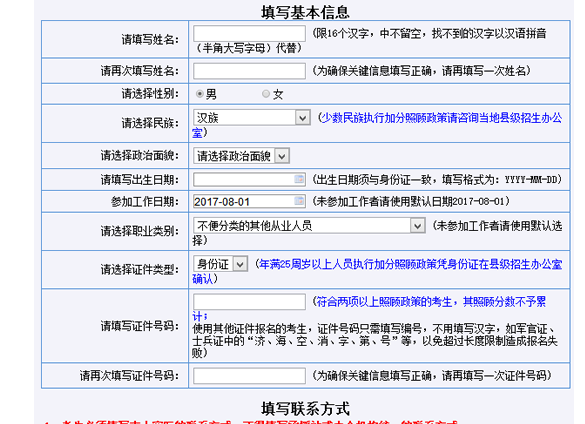Click the hint 未参加工作者请使用默认日期2017-08-01
The image size is (585, 424).
point(411,202)
